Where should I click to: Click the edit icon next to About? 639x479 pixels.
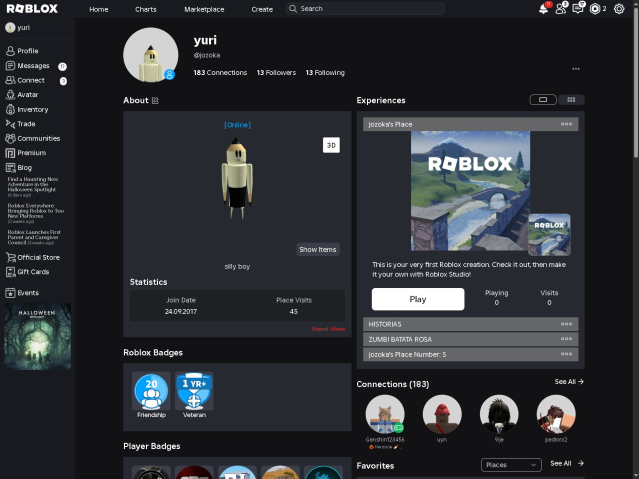coord(155,101)
